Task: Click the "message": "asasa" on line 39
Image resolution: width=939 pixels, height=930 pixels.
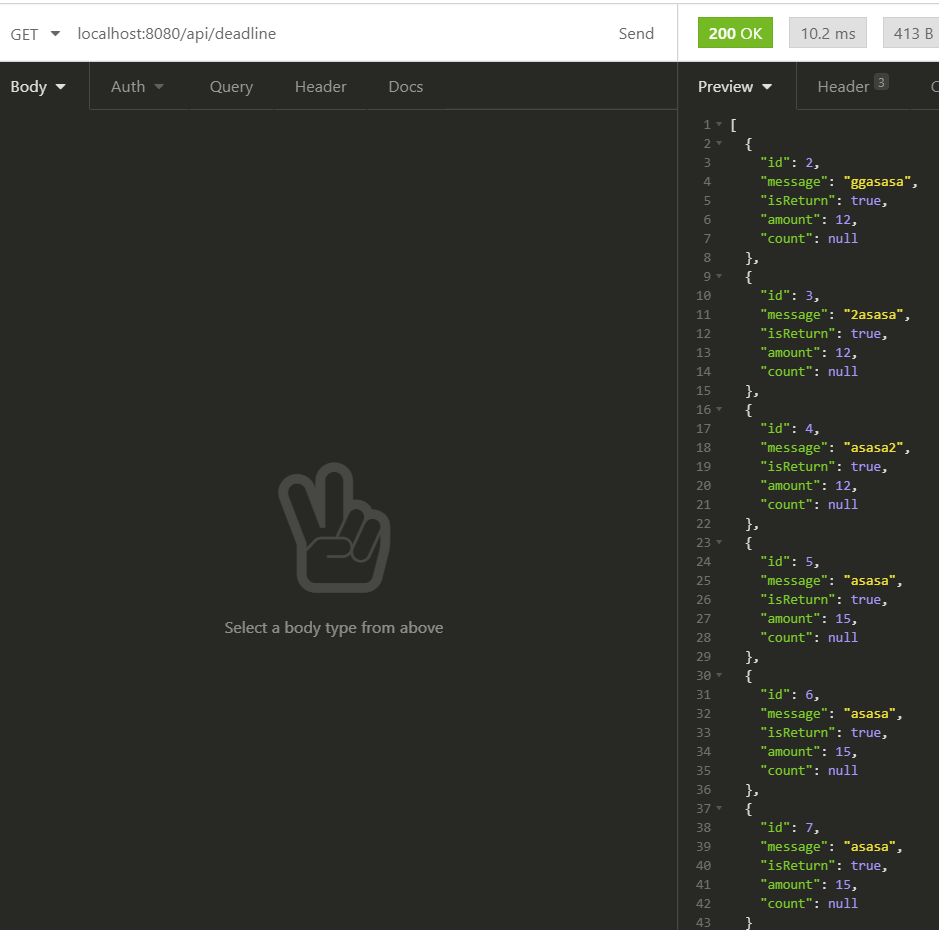Action: tap(831, 846)
